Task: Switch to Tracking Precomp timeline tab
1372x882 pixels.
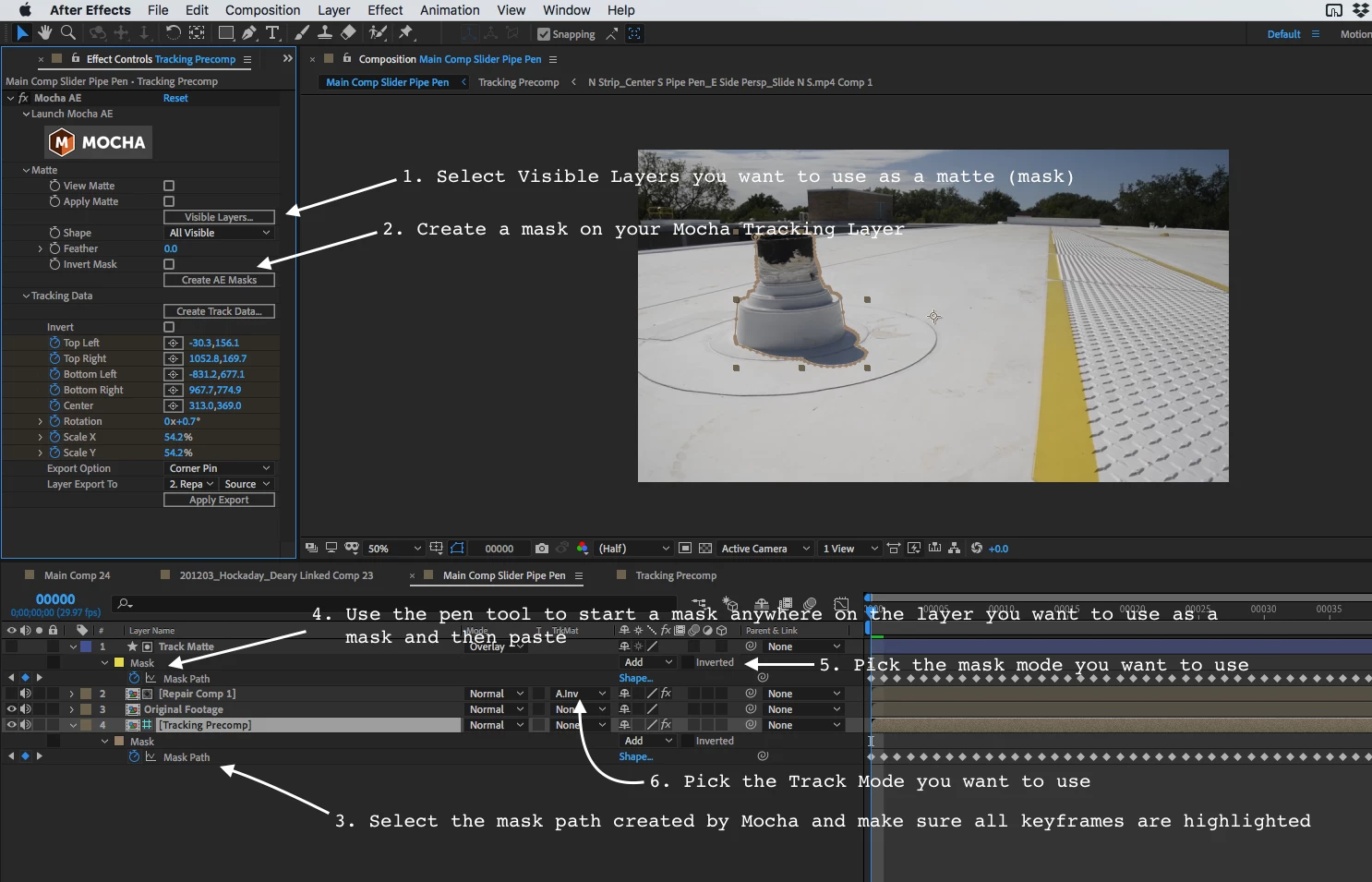Action: coord(676,575)
